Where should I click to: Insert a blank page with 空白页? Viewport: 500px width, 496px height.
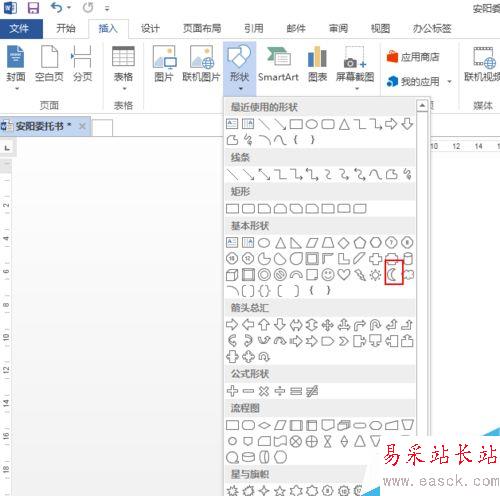click(49, 63)
